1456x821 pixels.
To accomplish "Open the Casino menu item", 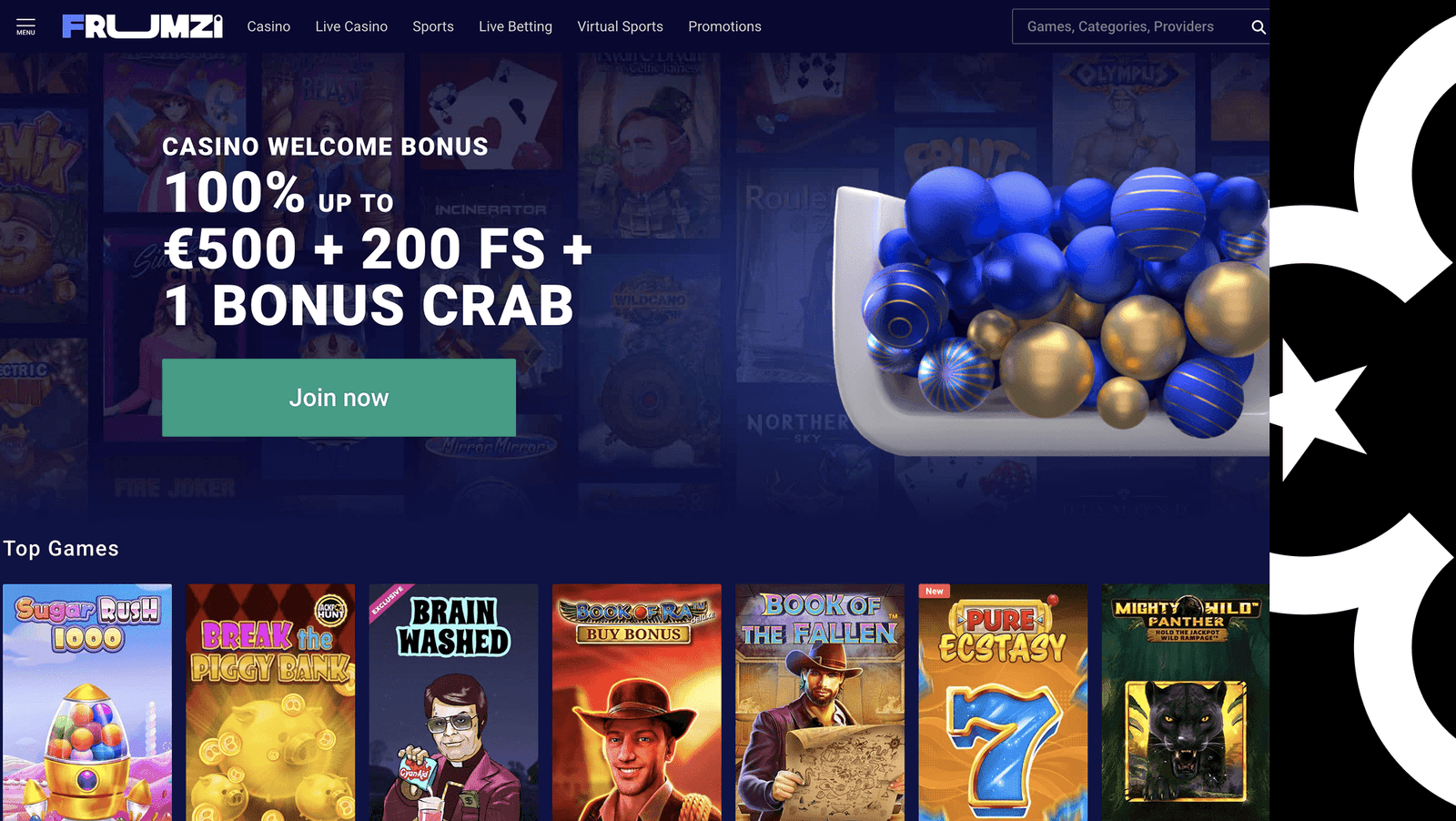I will click(x=268, y=26).
